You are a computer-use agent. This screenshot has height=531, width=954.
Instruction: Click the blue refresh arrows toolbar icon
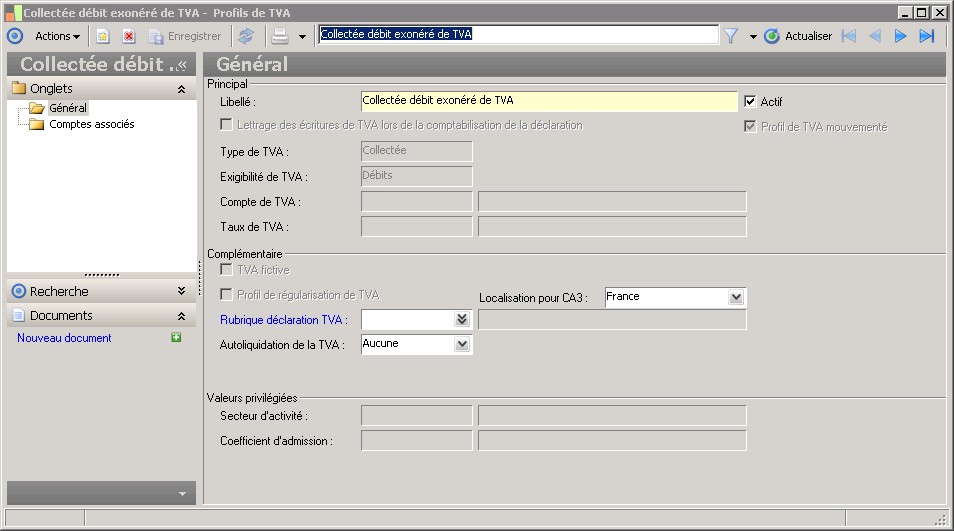tap(246, 36)
